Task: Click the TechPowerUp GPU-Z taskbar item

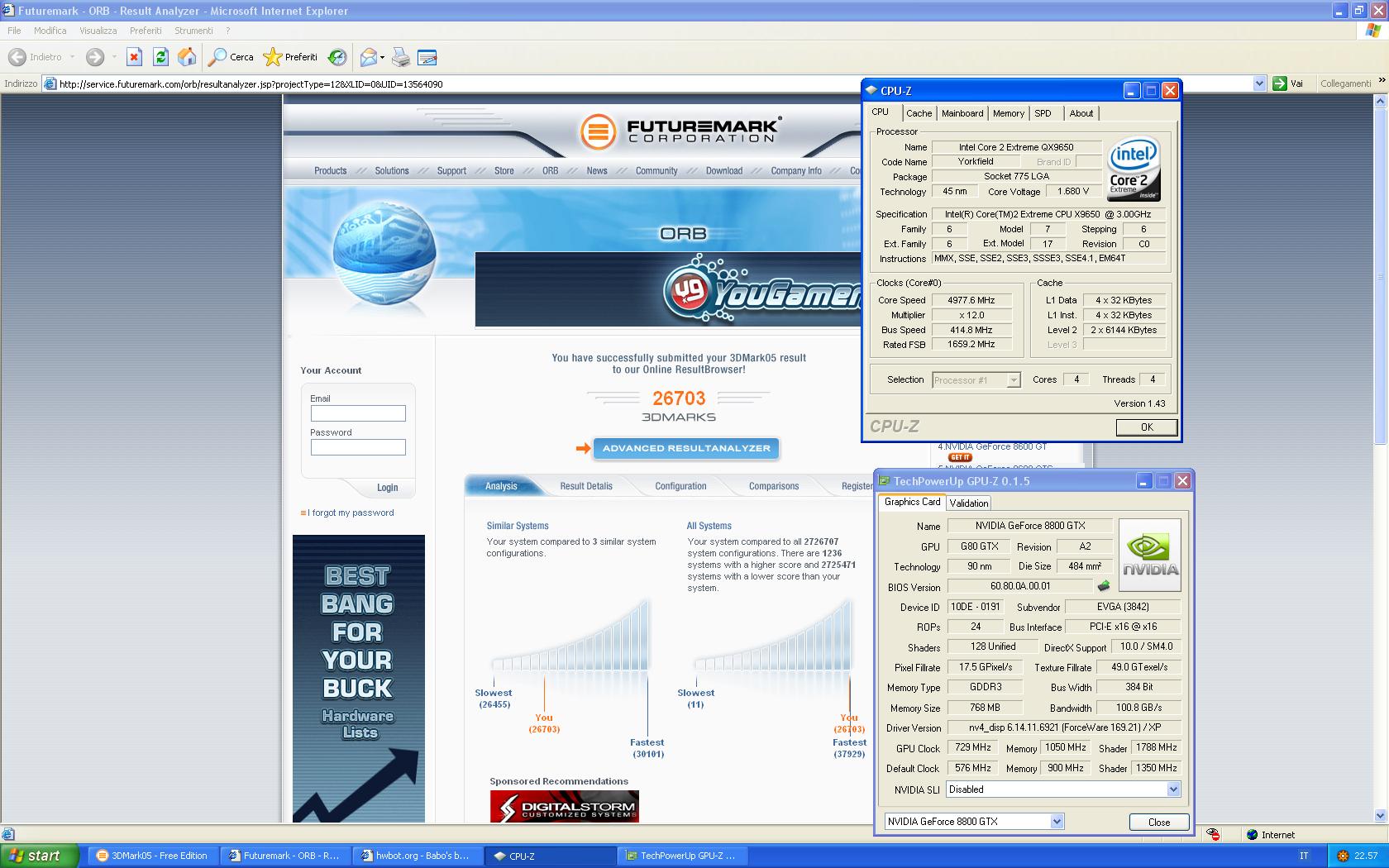Action: tap(681, 856)
